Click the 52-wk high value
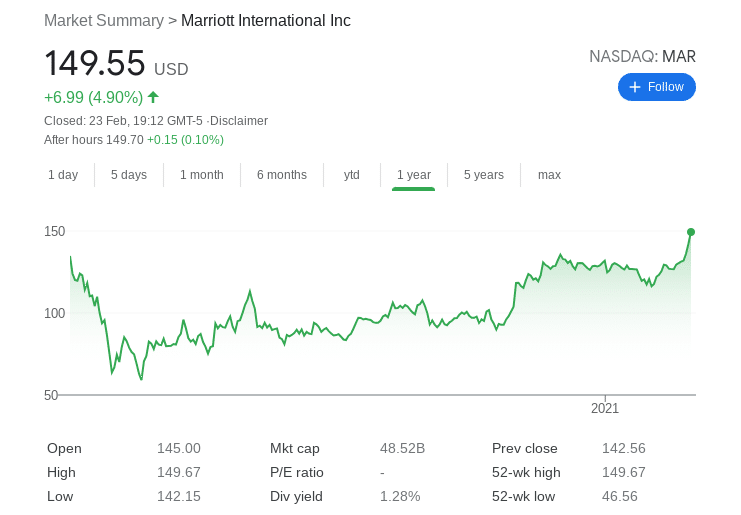Screen dimensions: 741x515 [x=623, y=472]
